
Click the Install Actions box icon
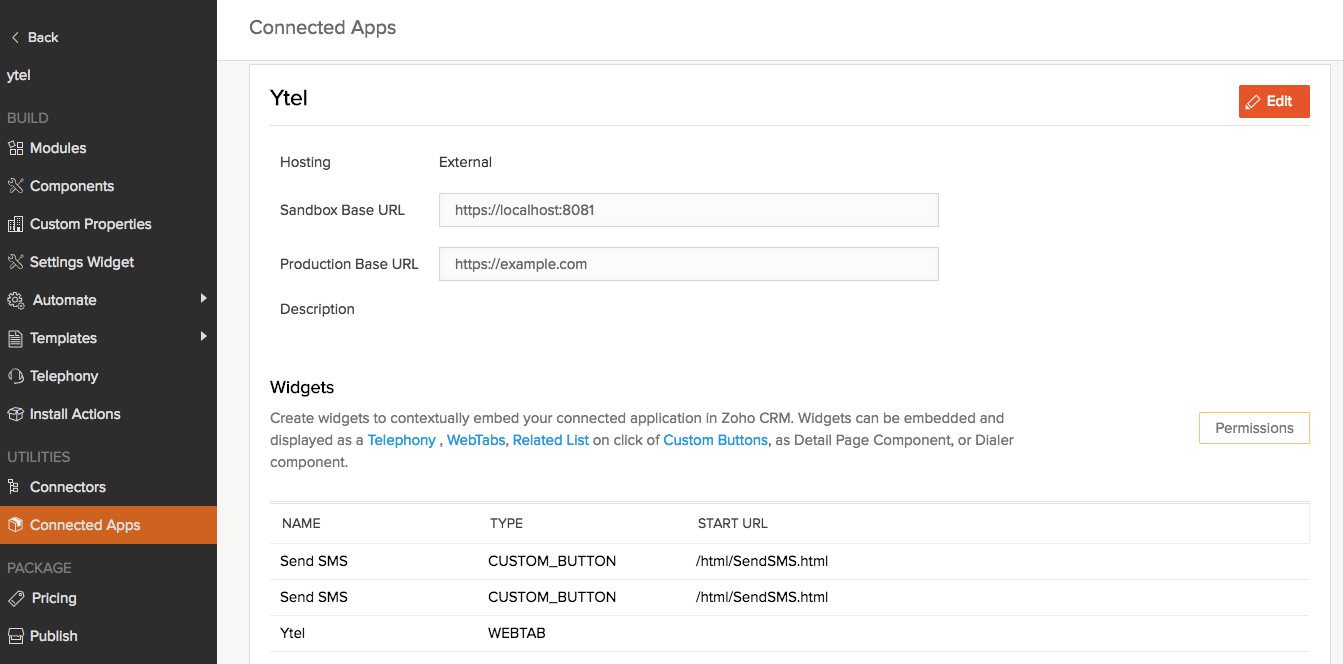[15, 414]
